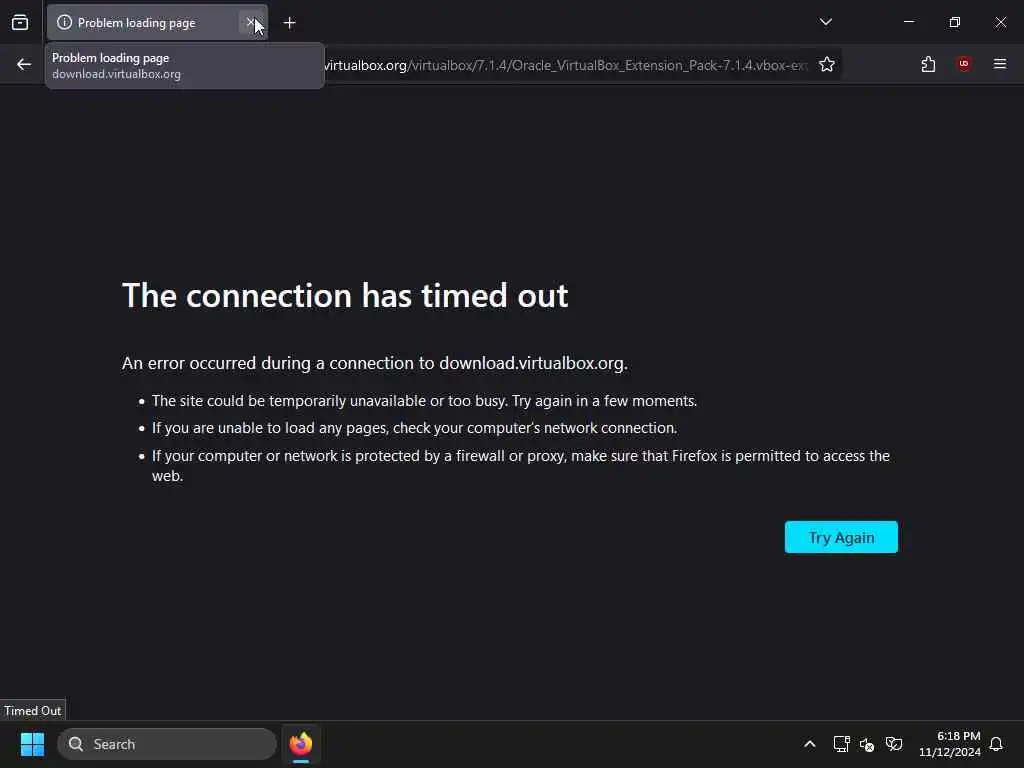Click the heading 'The connection has timed out'

pos(345,295)
